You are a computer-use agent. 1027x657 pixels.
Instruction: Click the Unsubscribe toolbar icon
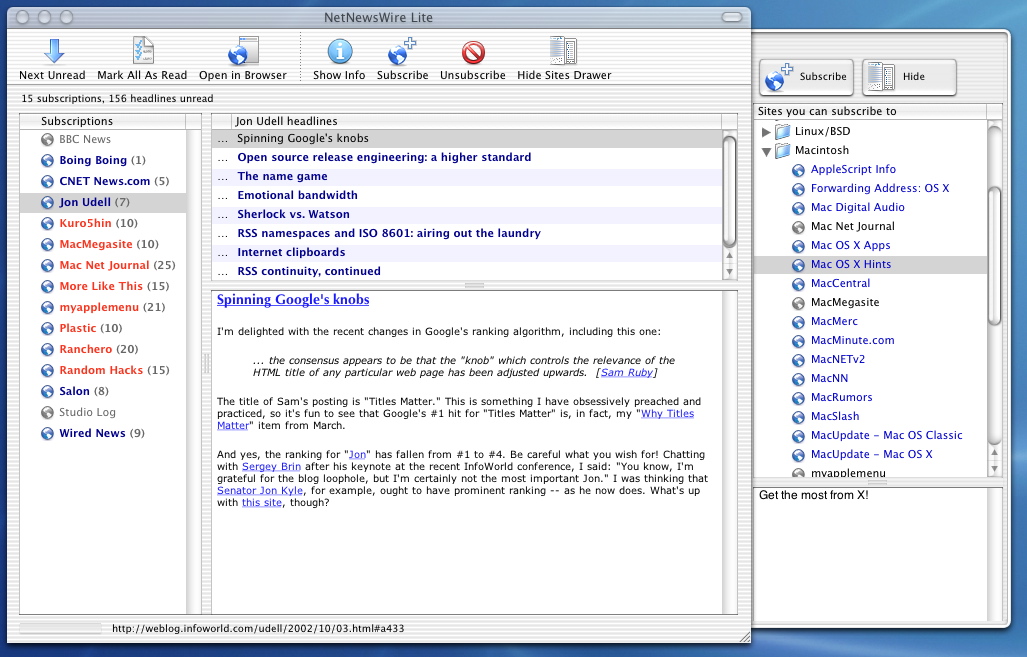tap(473, 52)
